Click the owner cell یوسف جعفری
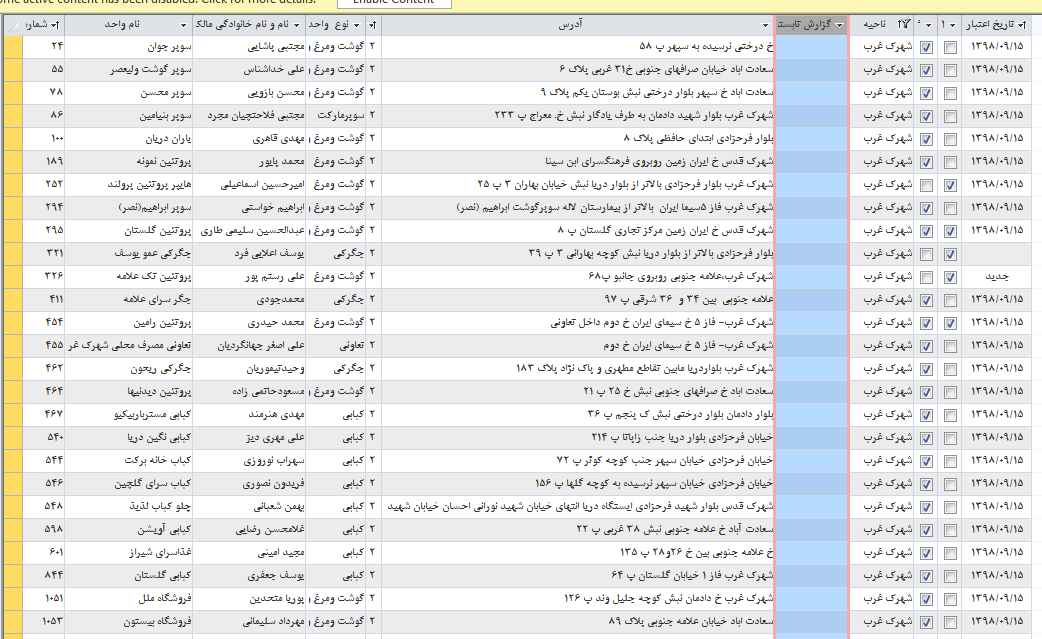The image size is (1042, 639). [249, 576]
